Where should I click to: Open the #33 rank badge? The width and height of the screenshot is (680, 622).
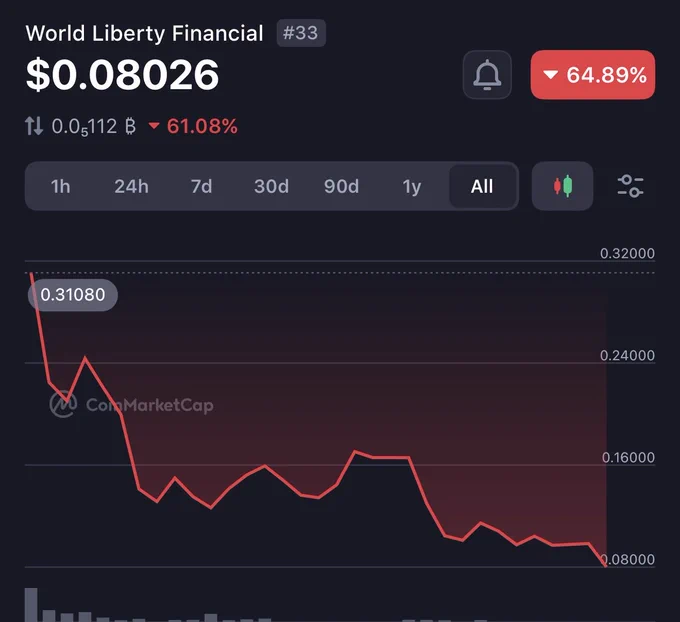click(x=301, y=33)
